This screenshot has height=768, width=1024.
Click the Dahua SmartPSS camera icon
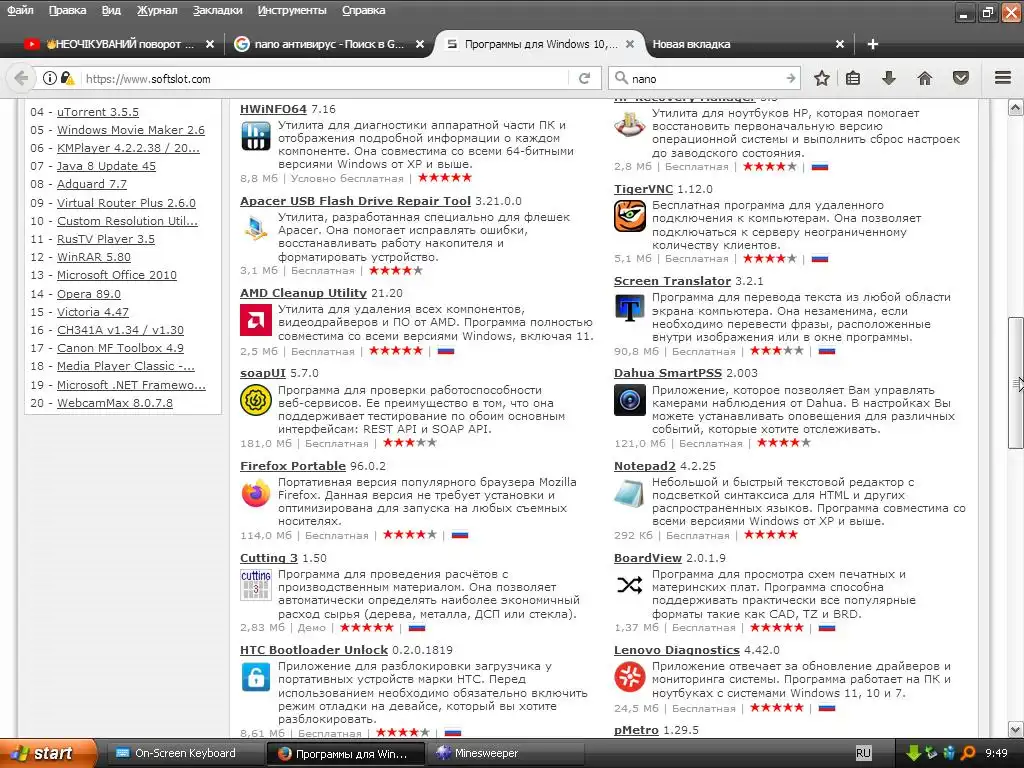630,400
